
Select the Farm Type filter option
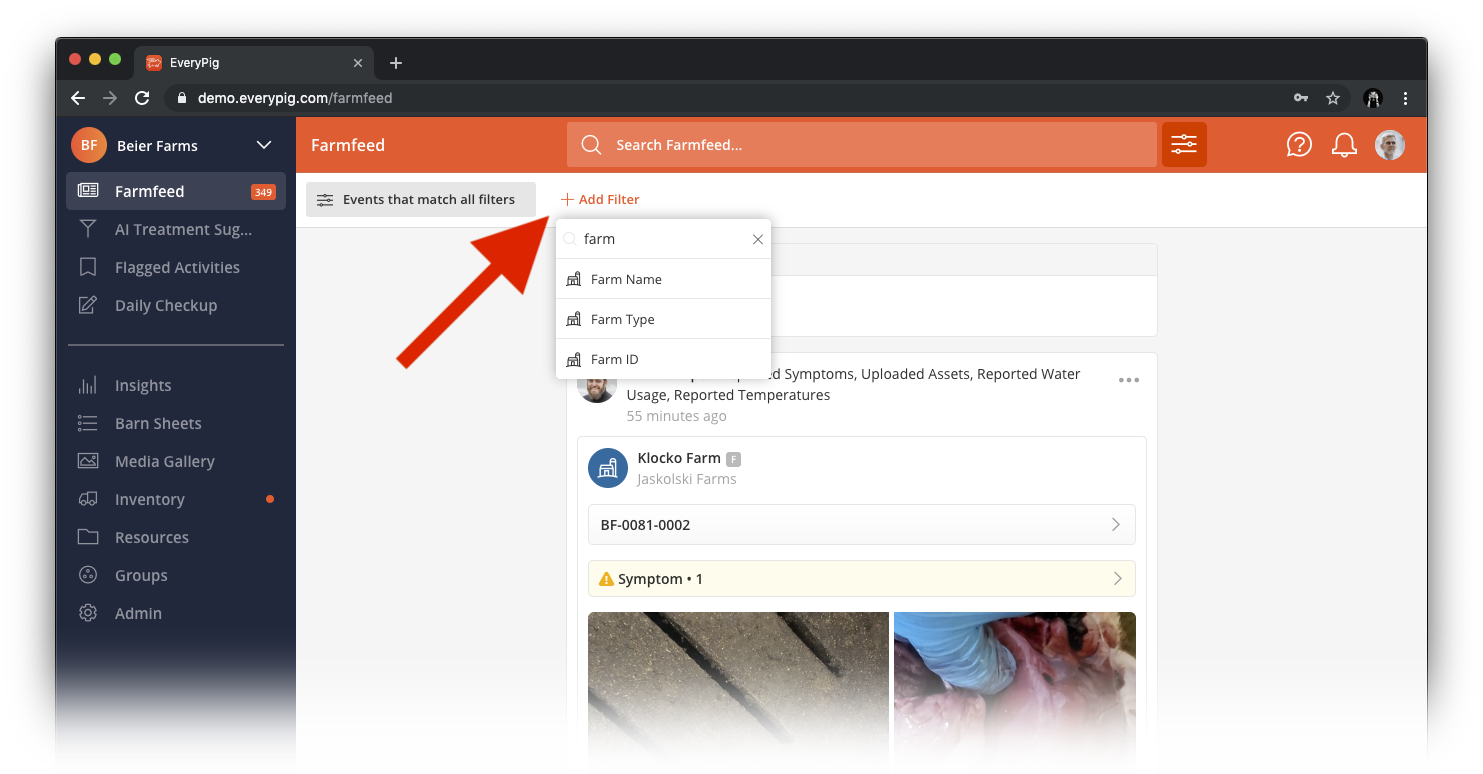[663, 319]
